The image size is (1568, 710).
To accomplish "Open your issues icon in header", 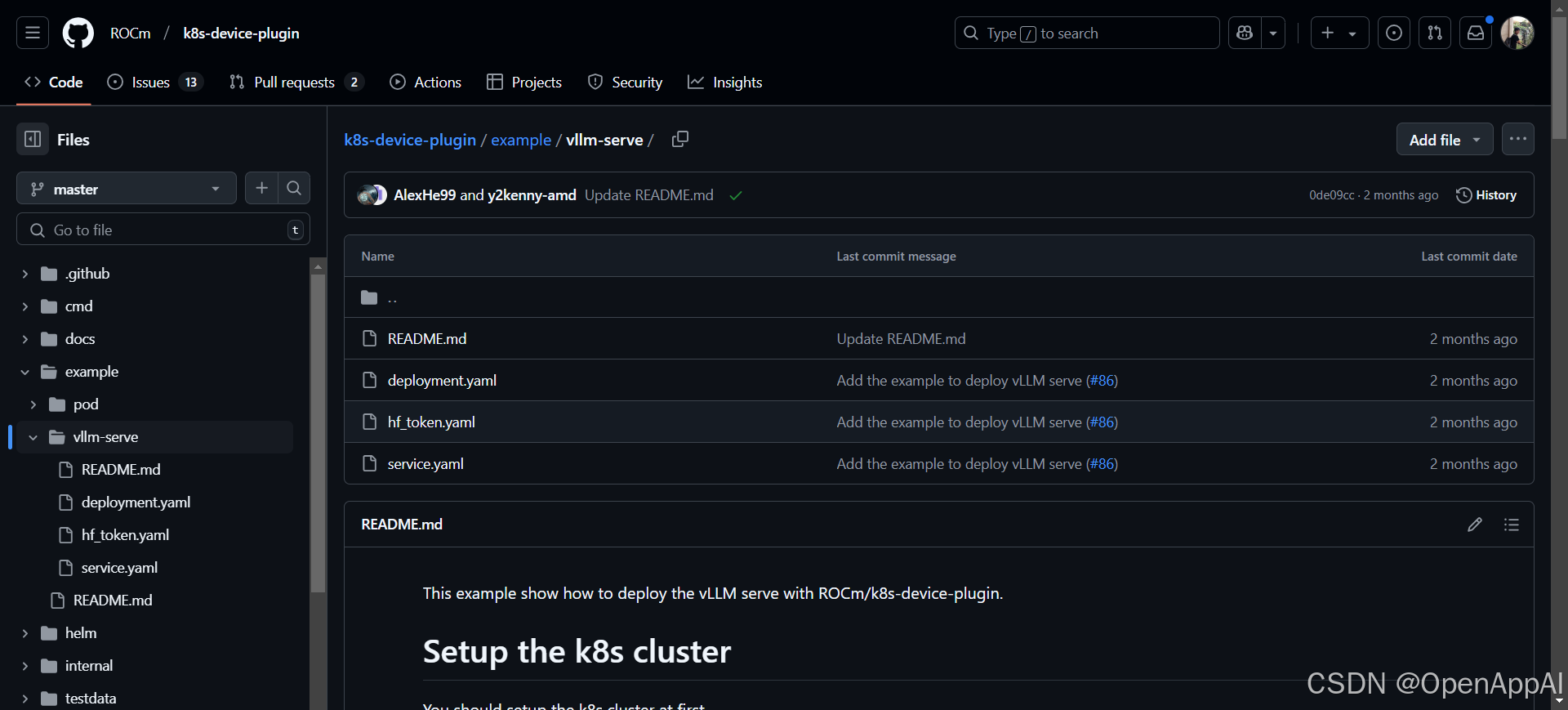I will click(1394, 33).
